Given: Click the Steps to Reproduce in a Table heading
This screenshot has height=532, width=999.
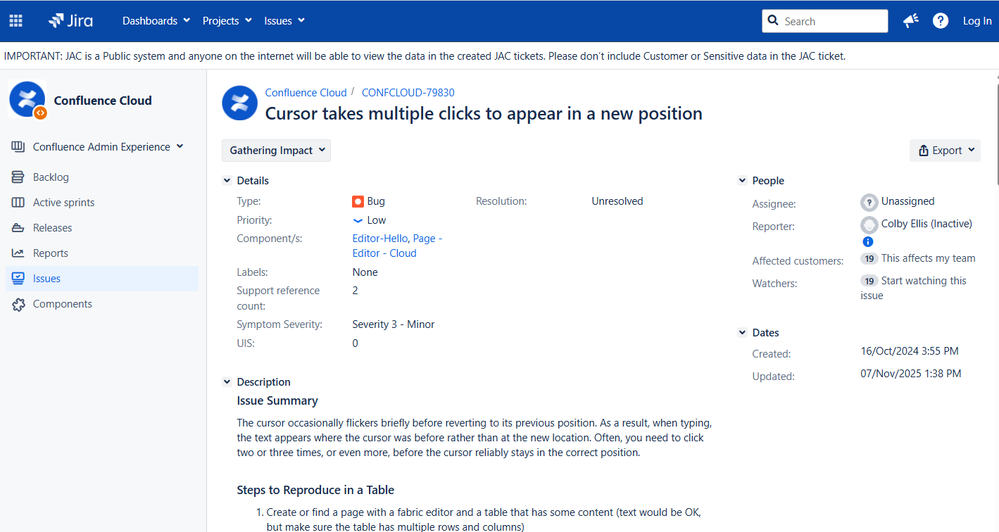Looking at the screenshot, I should point(315,490).
